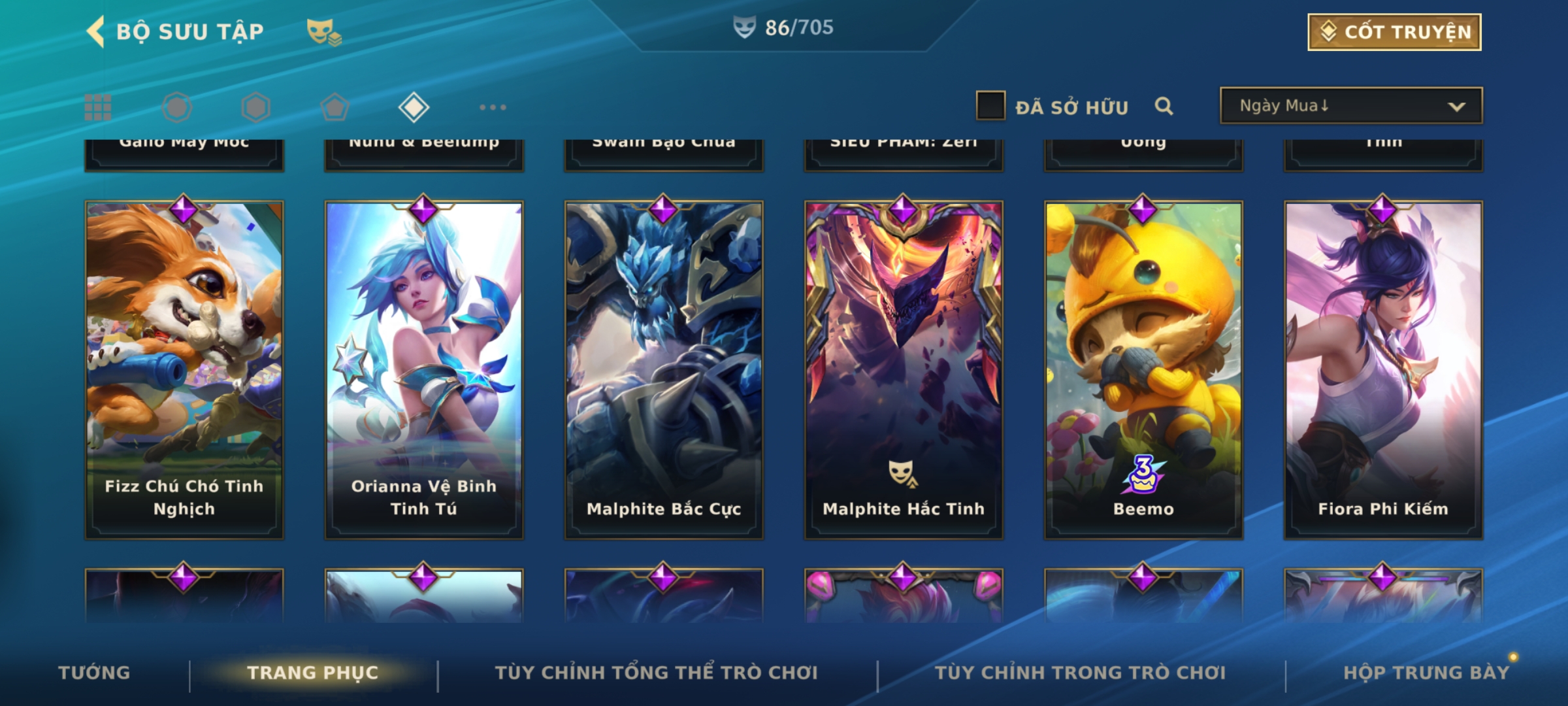Open the mask and coins skin shop icon
Image resolution: width=1568 pixels, height=706 pixels.
(324, 32)
